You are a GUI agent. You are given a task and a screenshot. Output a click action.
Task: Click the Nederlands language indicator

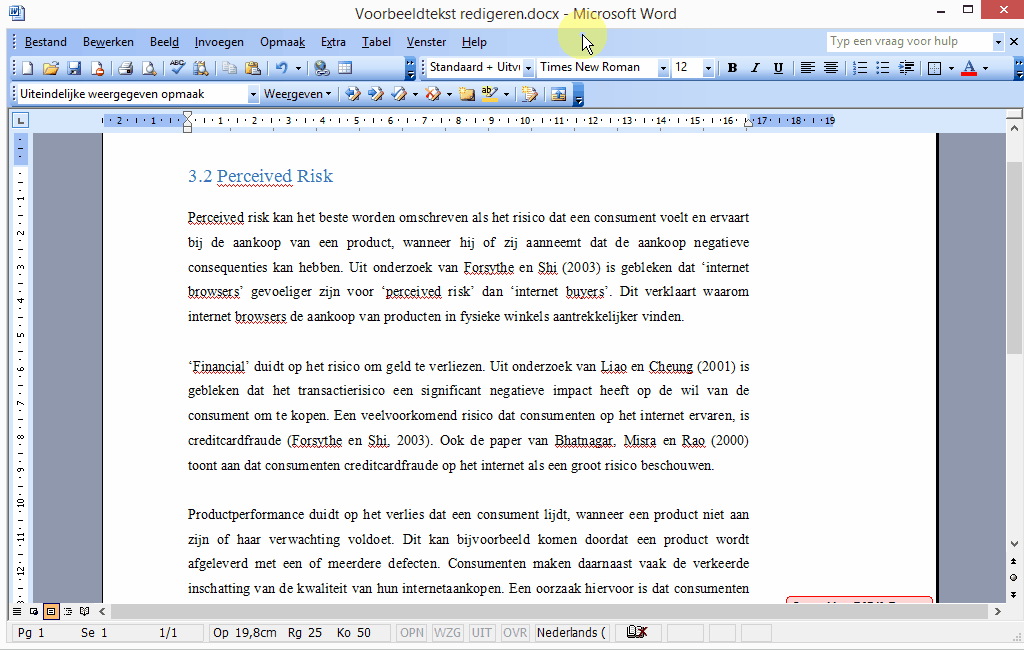[x=572, y=632]
